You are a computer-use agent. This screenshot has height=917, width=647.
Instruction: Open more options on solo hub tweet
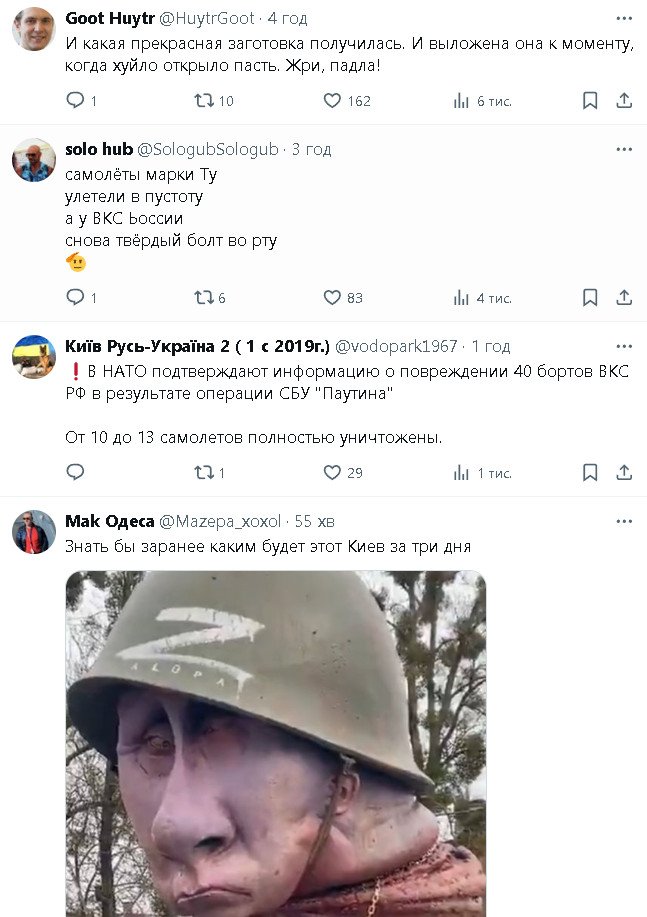point(624,149)
